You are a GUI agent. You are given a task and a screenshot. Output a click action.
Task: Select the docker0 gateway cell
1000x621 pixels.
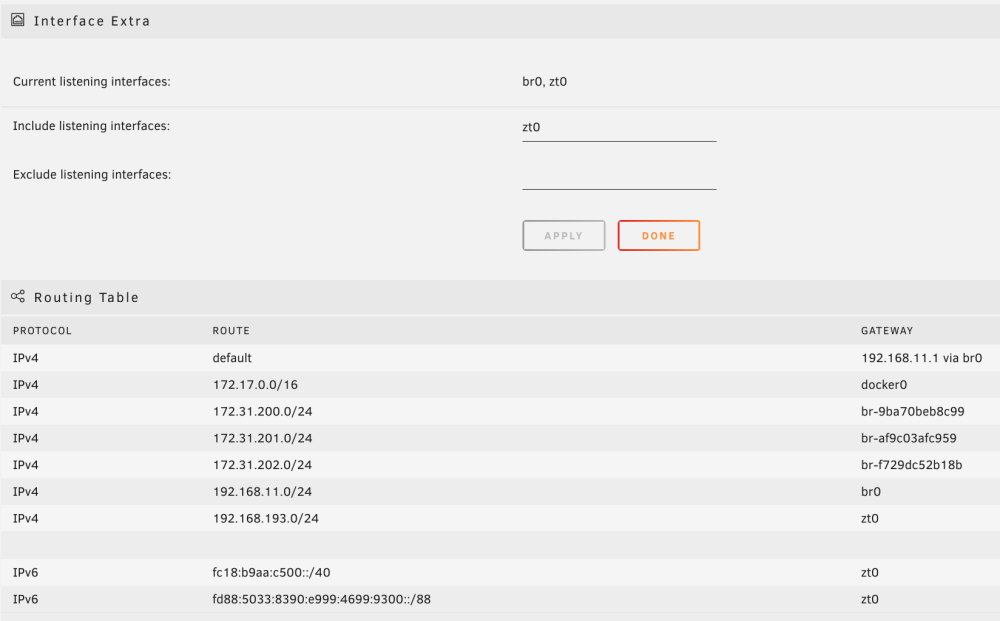pyautogui.click(x=884, y=384)
